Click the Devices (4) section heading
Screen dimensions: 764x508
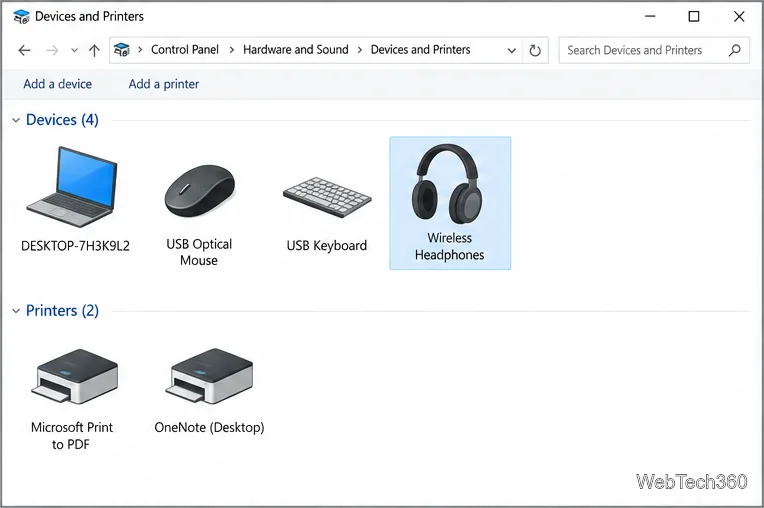pyautogui.click(x=62, y=120)
